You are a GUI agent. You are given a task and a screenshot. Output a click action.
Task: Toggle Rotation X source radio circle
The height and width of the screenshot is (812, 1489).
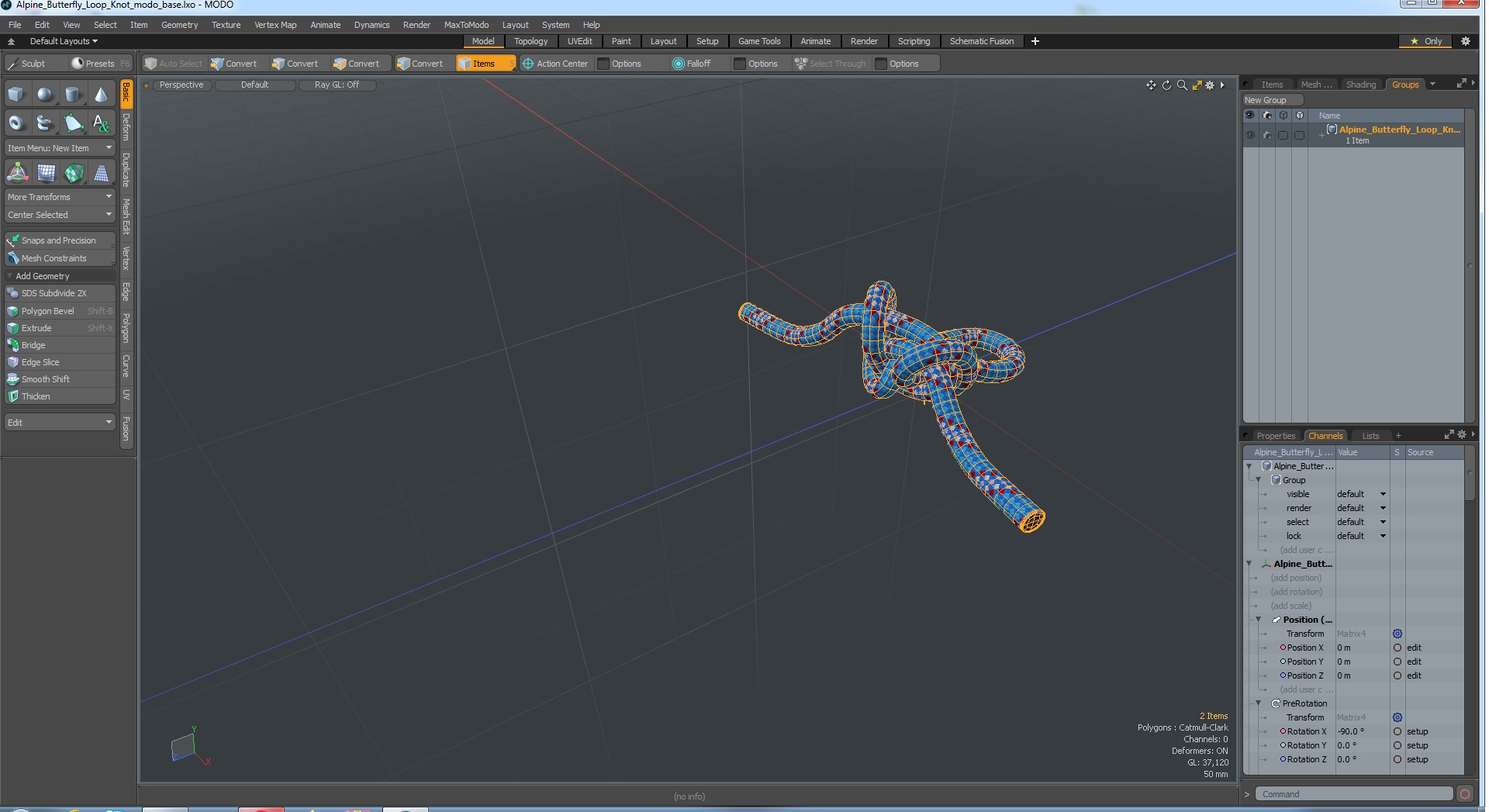(1397, 731)
